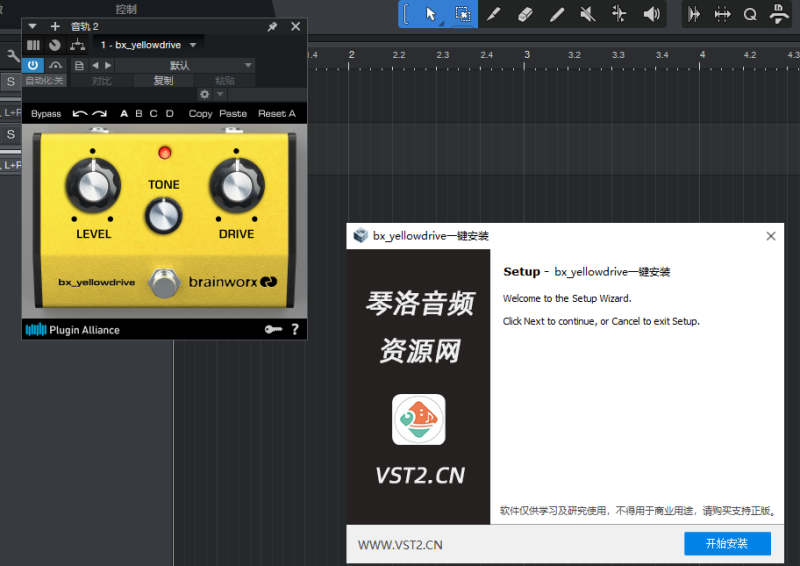
Task: Click Copy in the plugin toolbar
Action: (x=200, y=113)
